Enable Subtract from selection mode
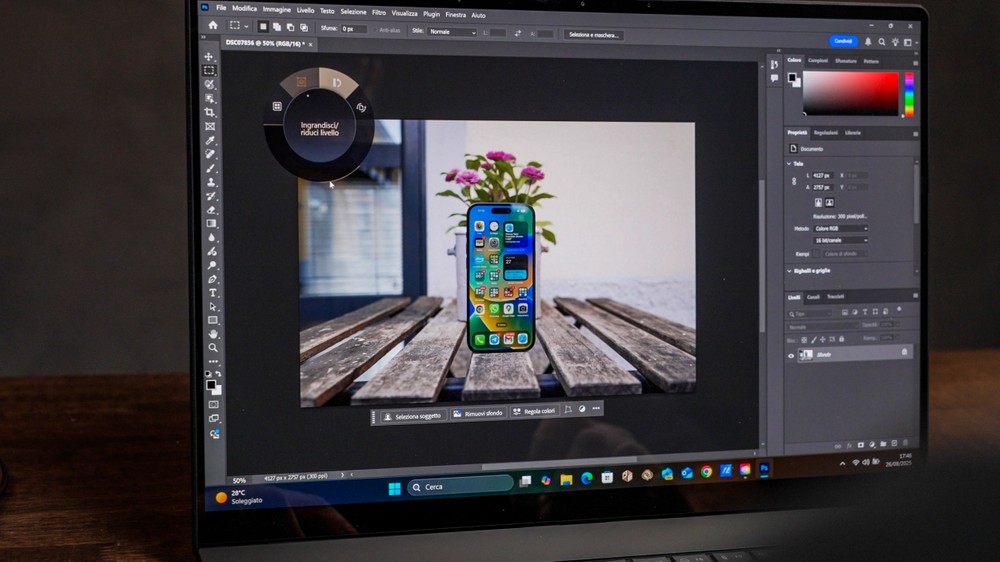The image size is (1000, 562). (x=290, y=27)
